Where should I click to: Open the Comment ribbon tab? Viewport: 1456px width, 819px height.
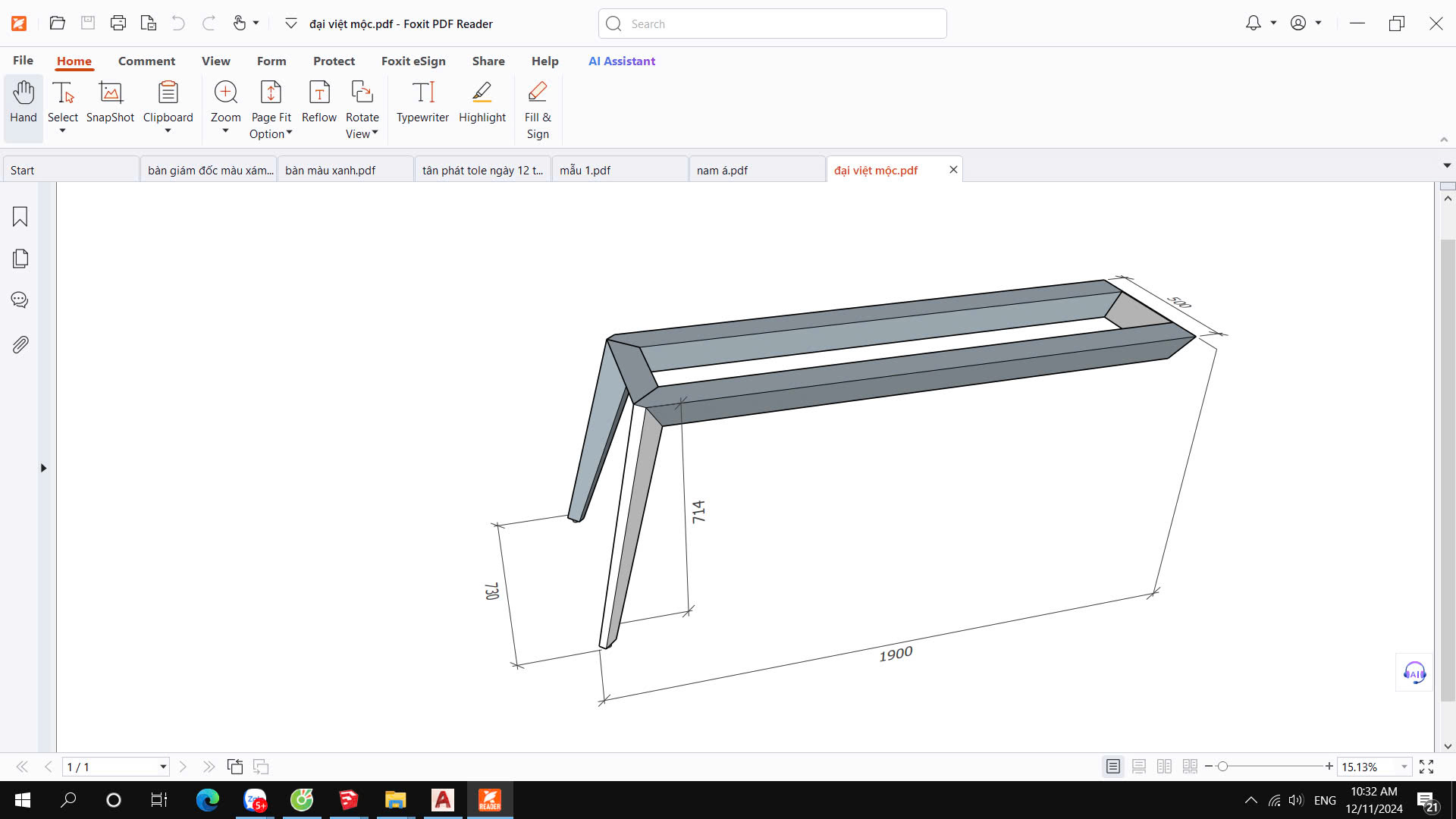click(x=146, y=61)
